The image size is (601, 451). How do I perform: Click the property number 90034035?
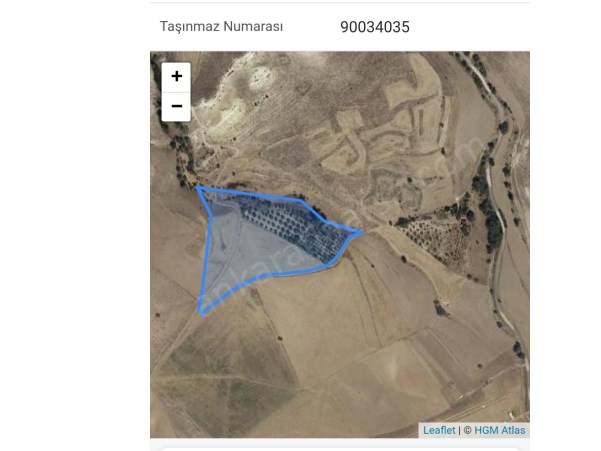375,27
